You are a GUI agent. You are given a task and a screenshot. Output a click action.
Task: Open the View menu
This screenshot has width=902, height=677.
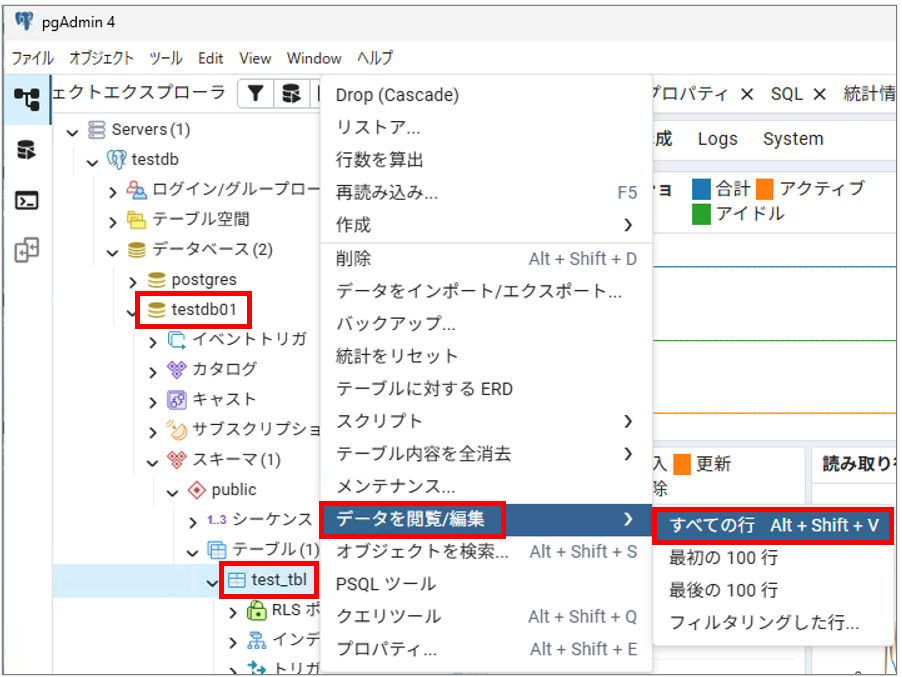point(255,58)
